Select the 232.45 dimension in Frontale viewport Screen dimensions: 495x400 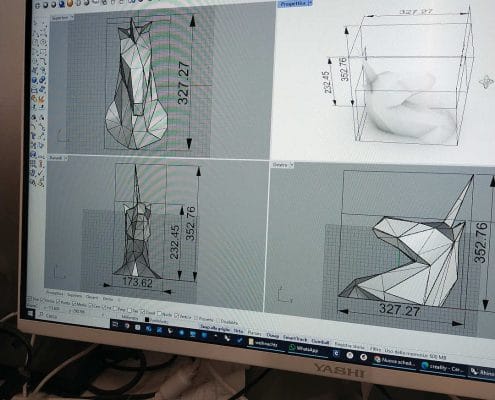coord(174,242)
